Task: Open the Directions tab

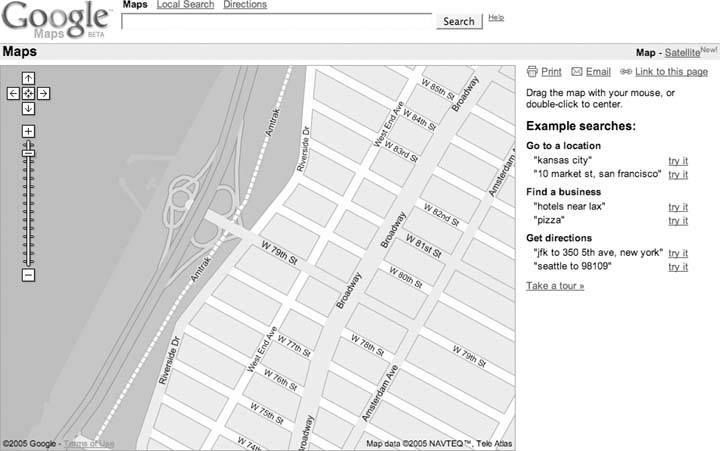Action: [x=245, y=5]
